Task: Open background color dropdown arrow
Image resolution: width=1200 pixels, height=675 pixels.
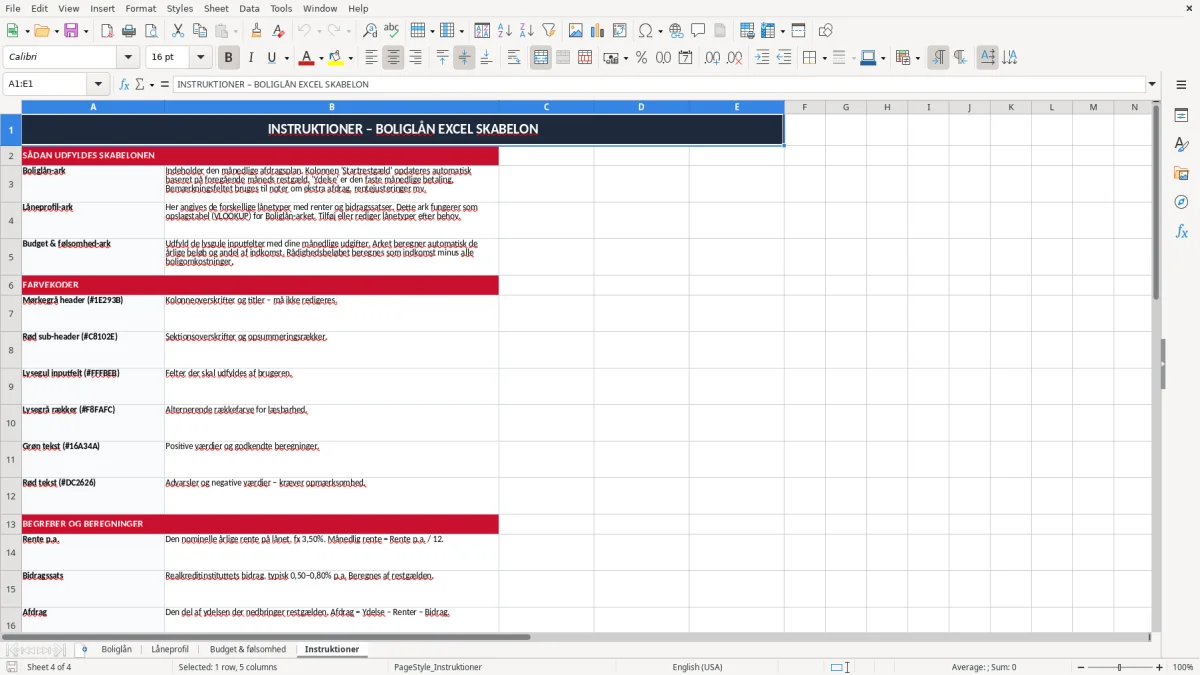Action: pyautogui.click(x=350, y=58)
